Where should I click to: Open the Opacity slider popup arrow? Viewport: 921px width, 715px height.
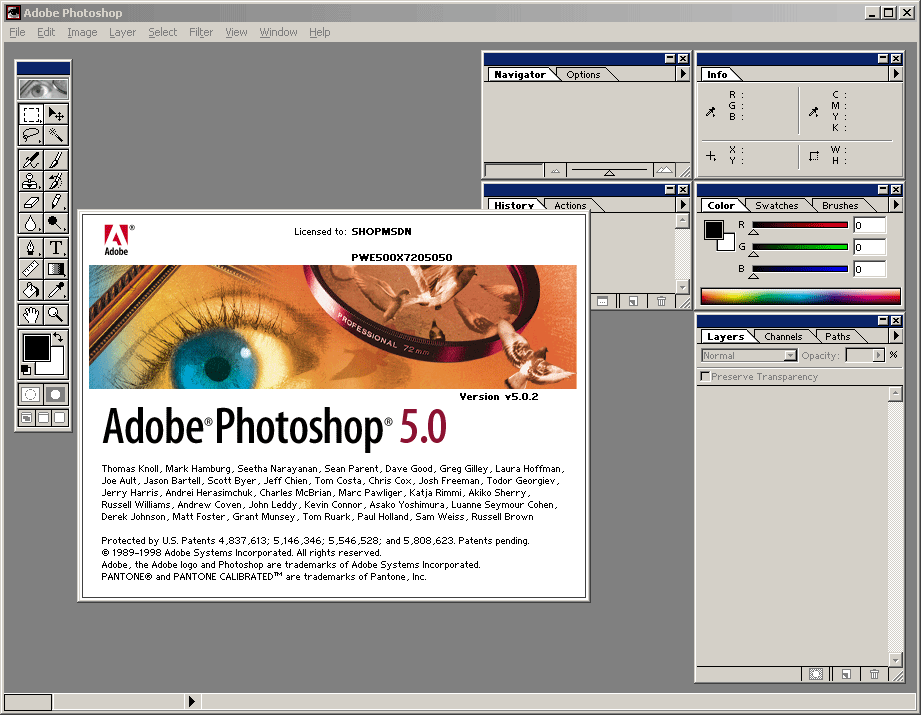(879, 355)
